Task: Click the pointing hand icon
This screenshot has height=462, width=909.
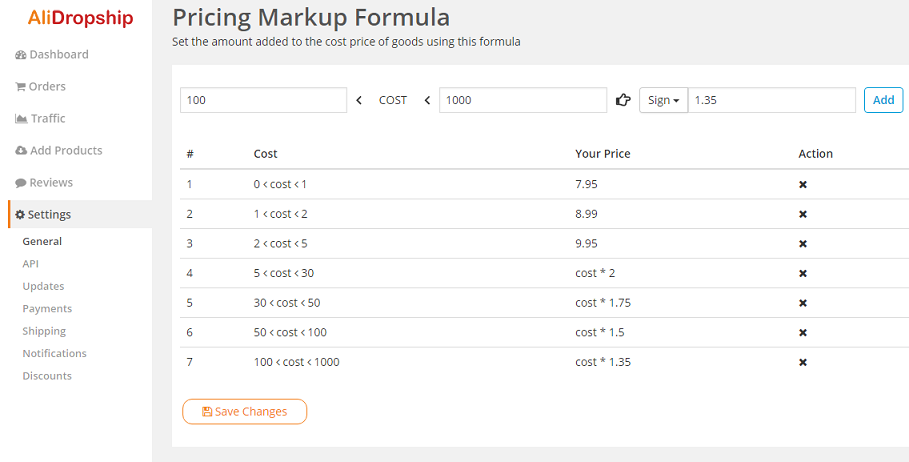Action: click(x=623, y=100)
